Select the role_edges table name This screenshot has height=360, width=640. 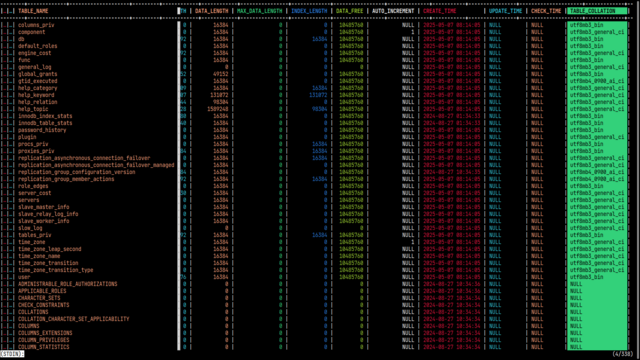pyautogui.click(x=33, y=186)
